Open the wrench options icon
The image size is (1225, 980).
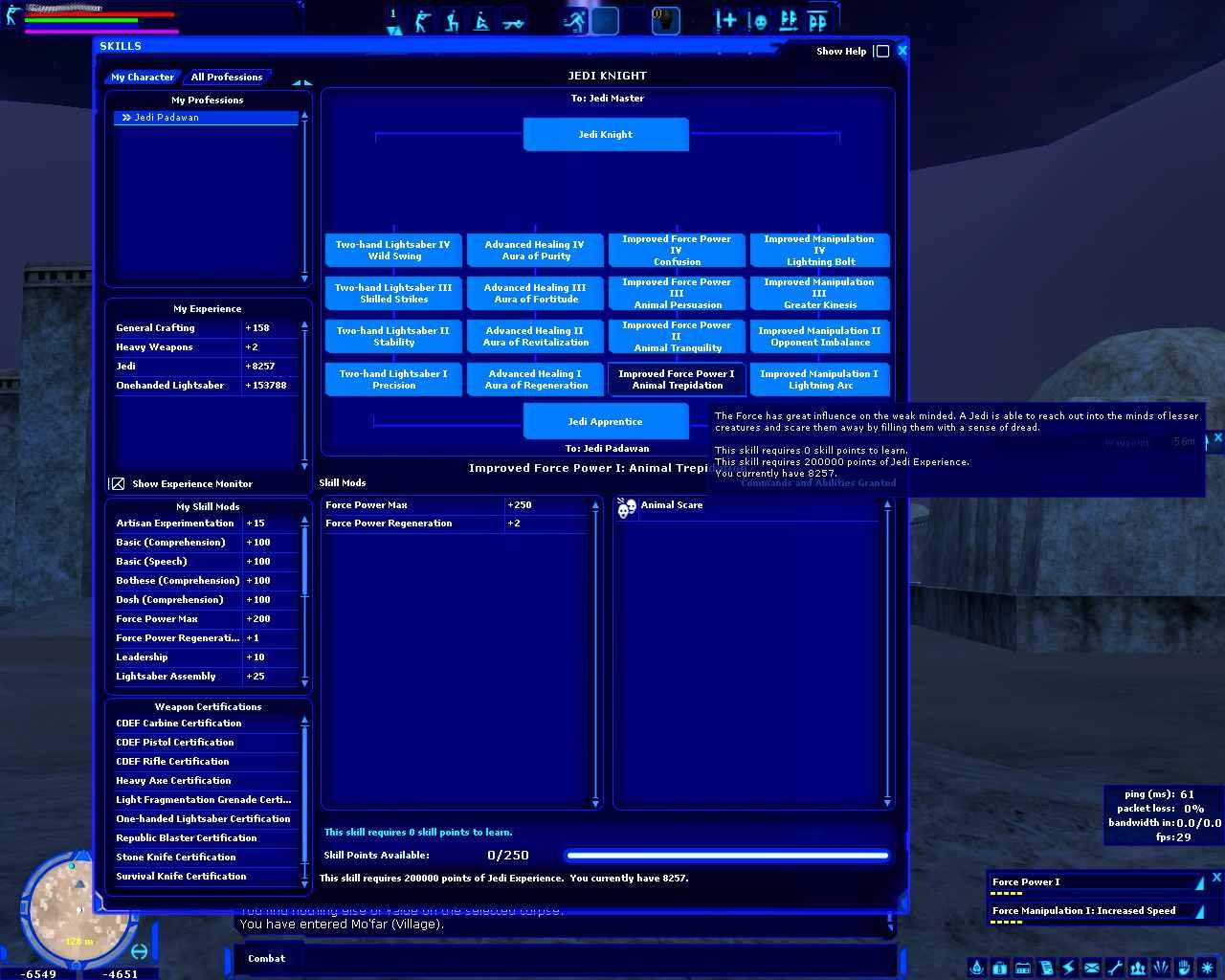pos(1114,968)
